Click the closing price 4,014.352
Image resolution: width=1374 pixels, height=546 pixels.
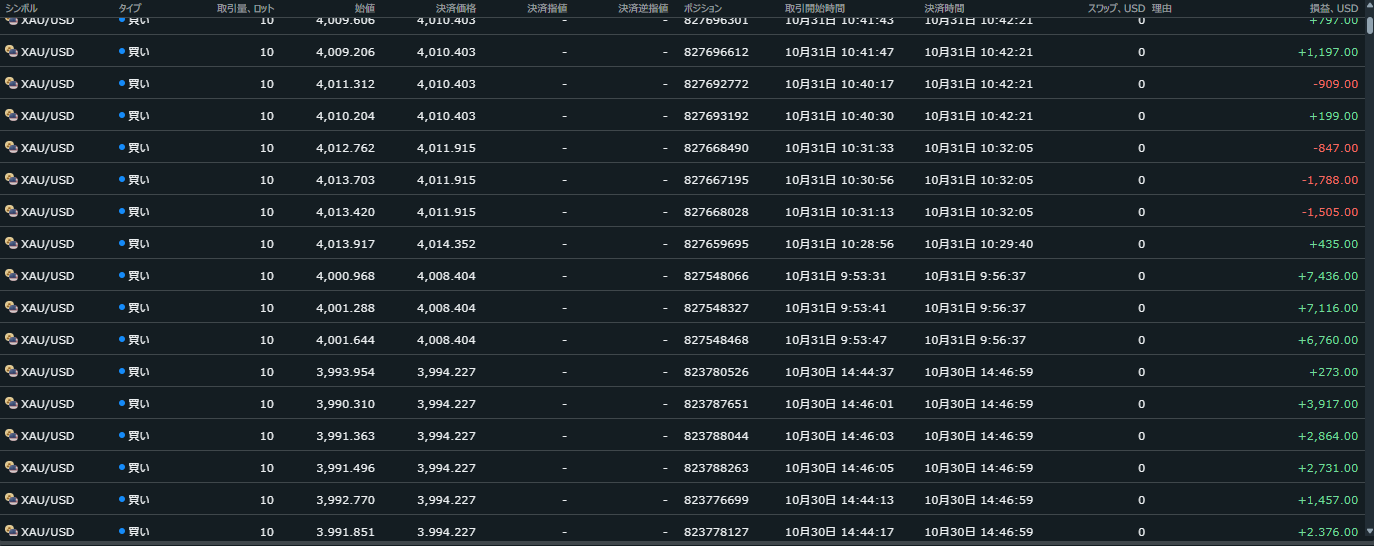446,244
